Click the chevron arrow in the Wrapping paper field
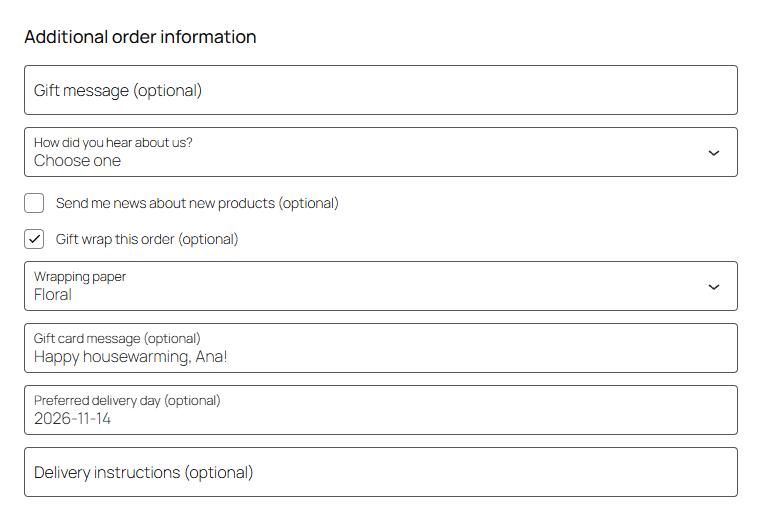The width and height of the screenshot is (761, 521). point(713,287)
